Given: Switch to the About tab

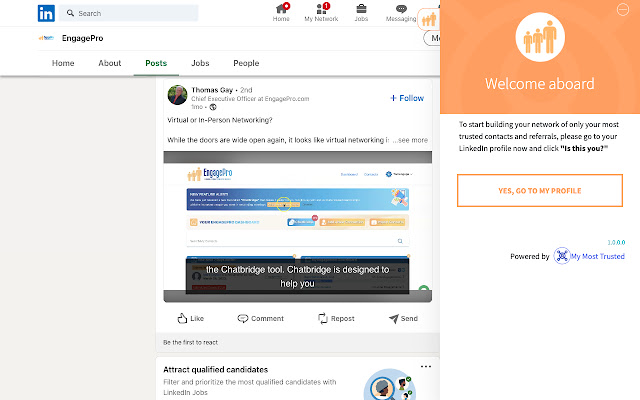Looking at the screenshot, I should (109, 63).
